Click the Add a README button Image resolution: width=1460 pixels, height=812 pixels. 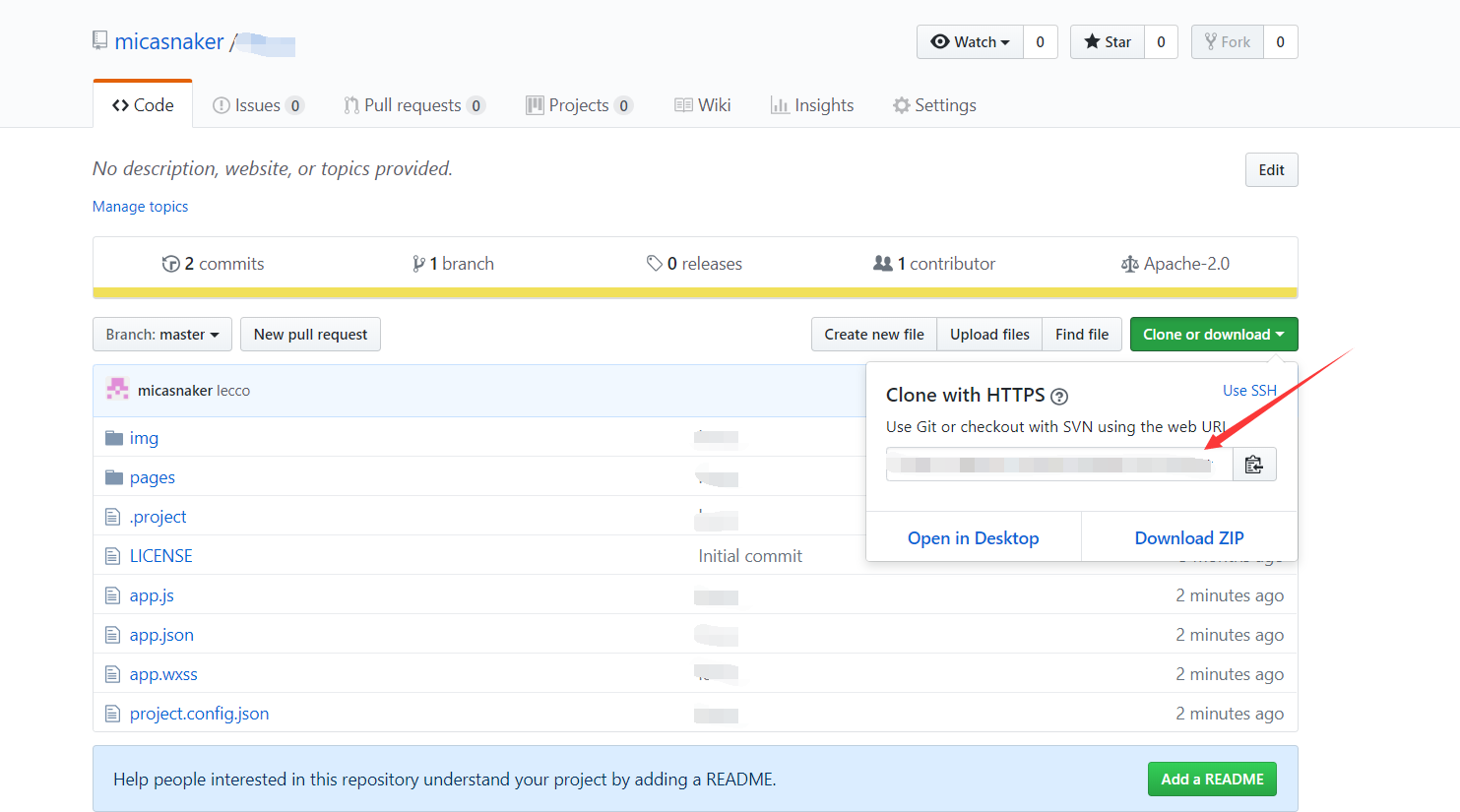click(1212, 780)
